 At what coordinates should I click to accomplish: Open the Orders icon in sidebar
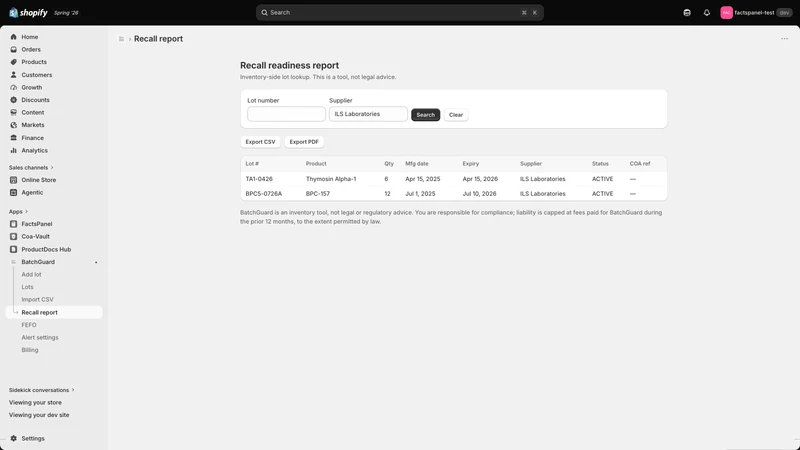point(13,49)
